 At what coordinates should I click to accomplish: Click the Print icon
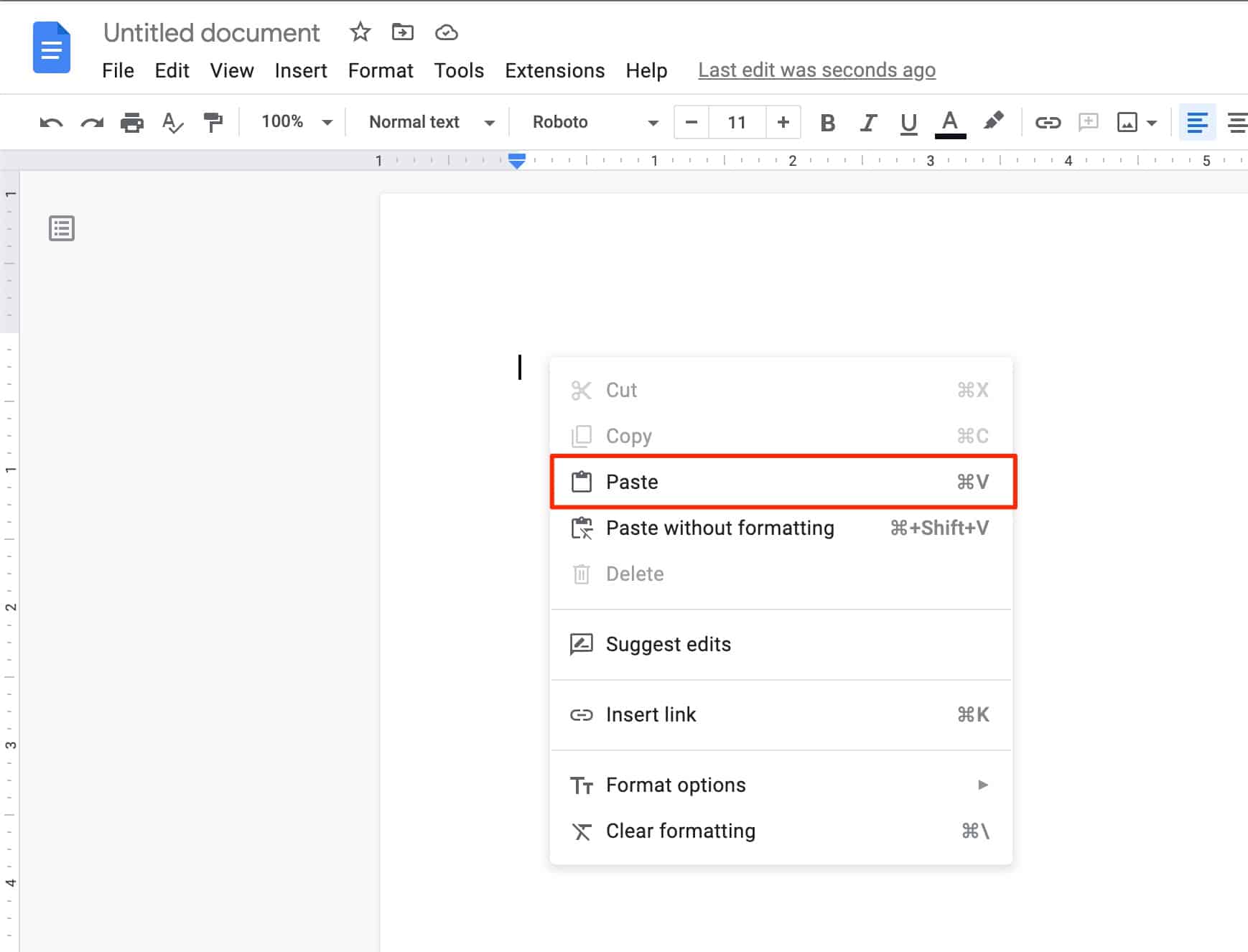pyautogui.click(x=132, y=123)
